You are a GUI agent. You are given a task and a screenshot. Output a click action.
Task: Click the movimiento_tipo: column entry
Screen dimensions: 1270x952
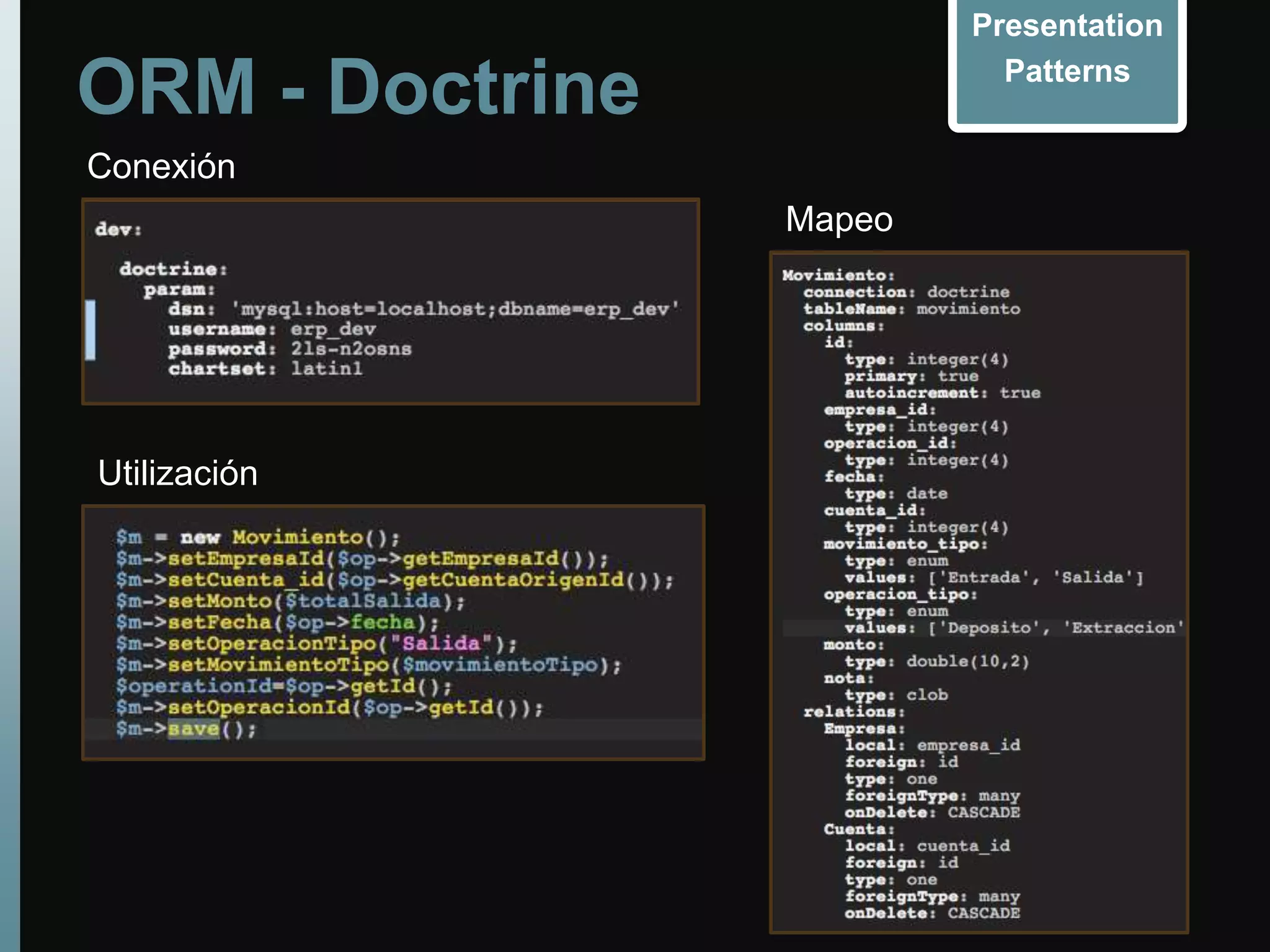(905, 544)
